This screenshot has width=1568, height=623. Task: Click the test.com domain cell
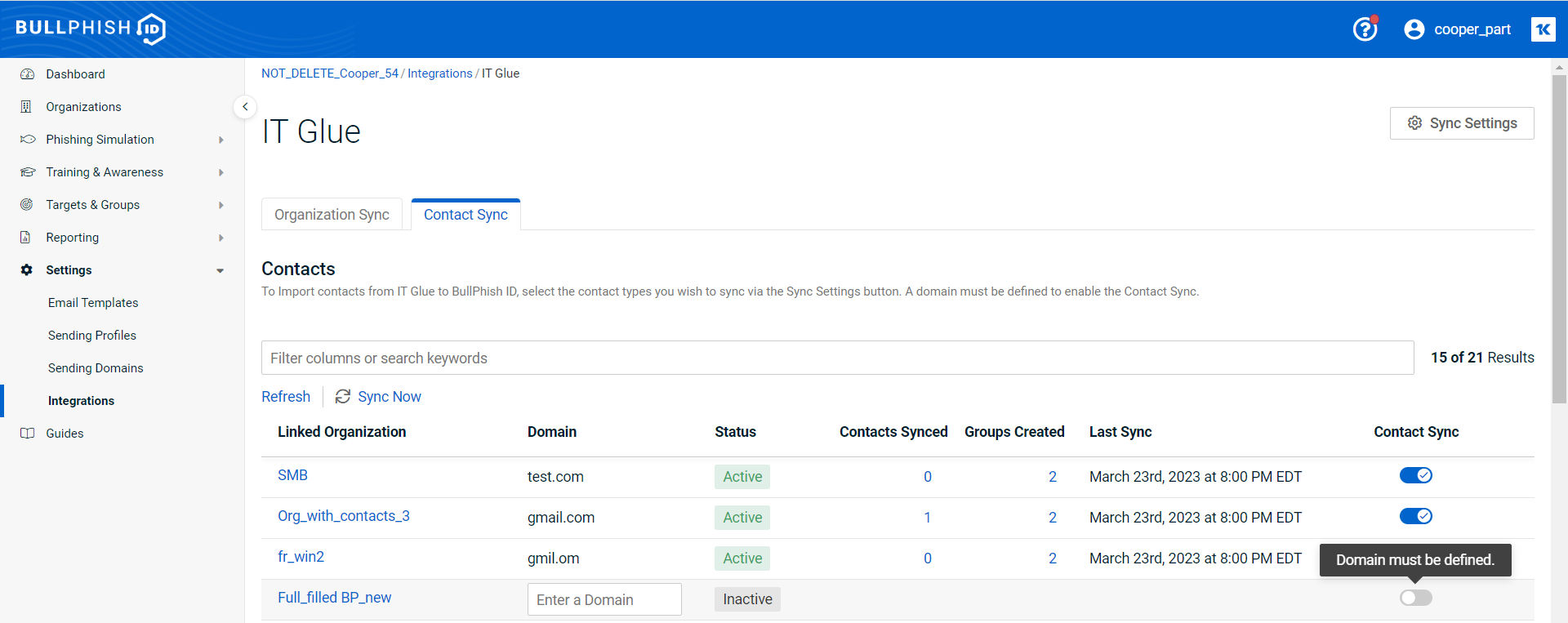[x=555, y=477]
